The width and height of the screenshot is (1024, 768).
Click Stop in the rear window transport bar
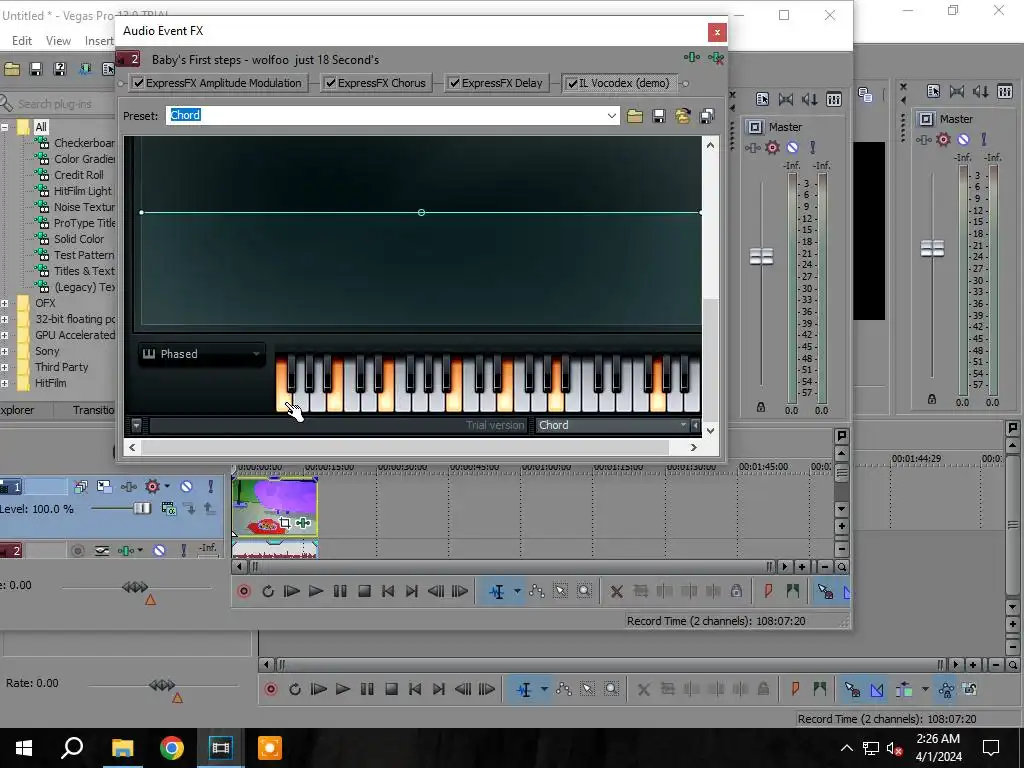coord(391,690)
